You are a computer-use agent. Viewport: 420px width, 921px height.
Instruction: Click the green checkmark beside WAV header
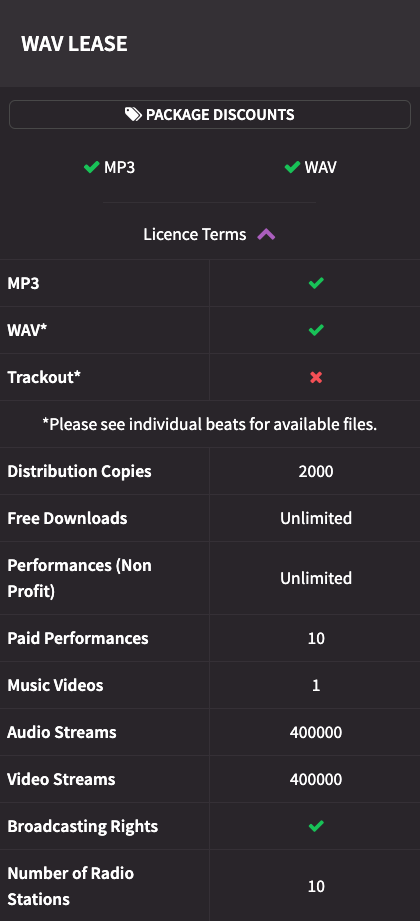[x=292, y=167]
